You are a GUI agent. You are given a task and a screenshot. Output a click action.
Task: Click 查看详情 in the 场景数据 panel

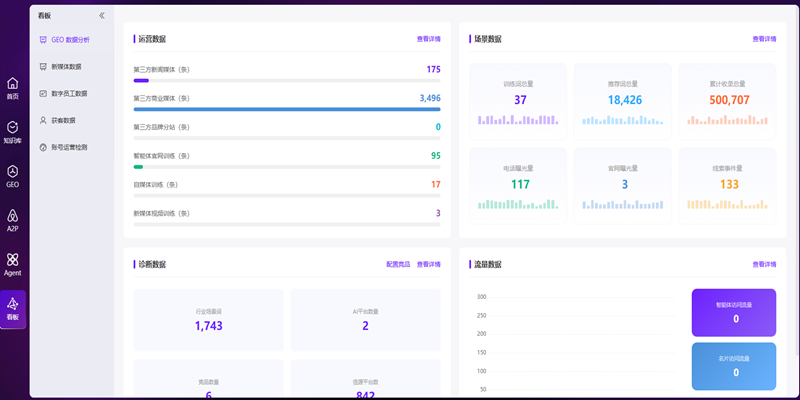tap(764, 39)
